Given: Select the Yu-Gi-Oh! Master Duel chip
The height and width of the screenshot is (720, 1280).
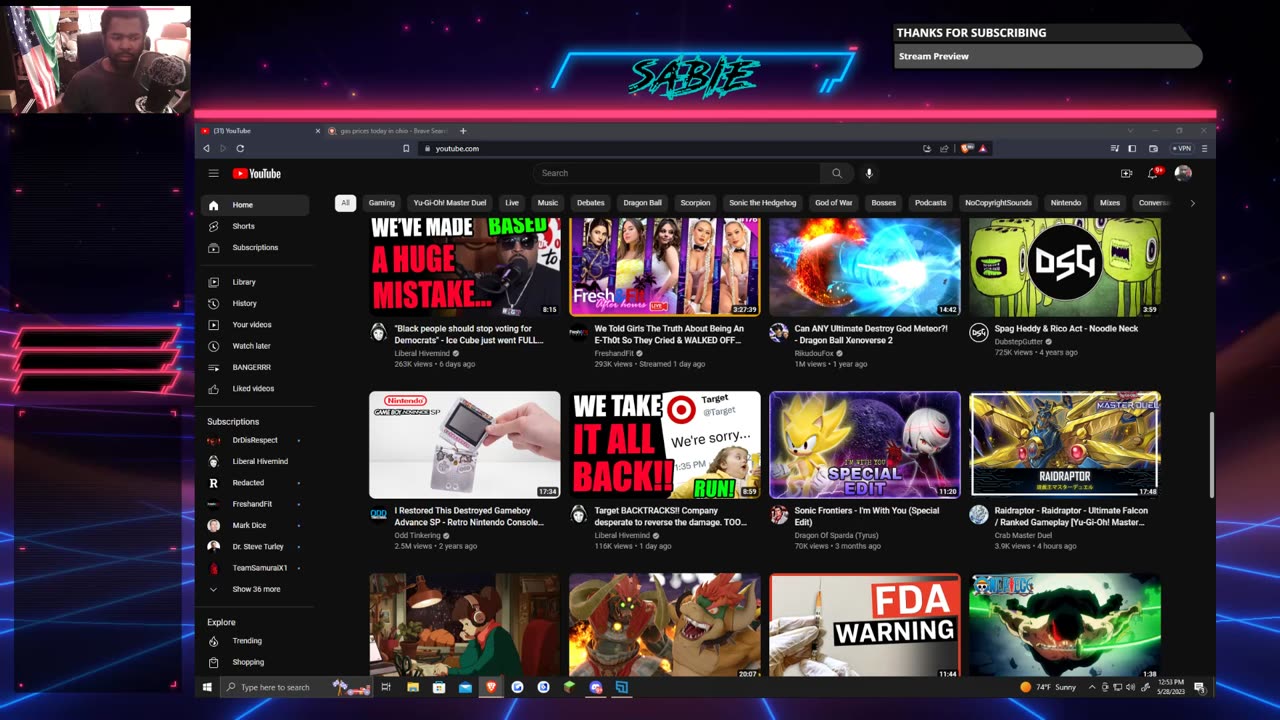Looking at the screenshot, I should [x=450, y=203].
